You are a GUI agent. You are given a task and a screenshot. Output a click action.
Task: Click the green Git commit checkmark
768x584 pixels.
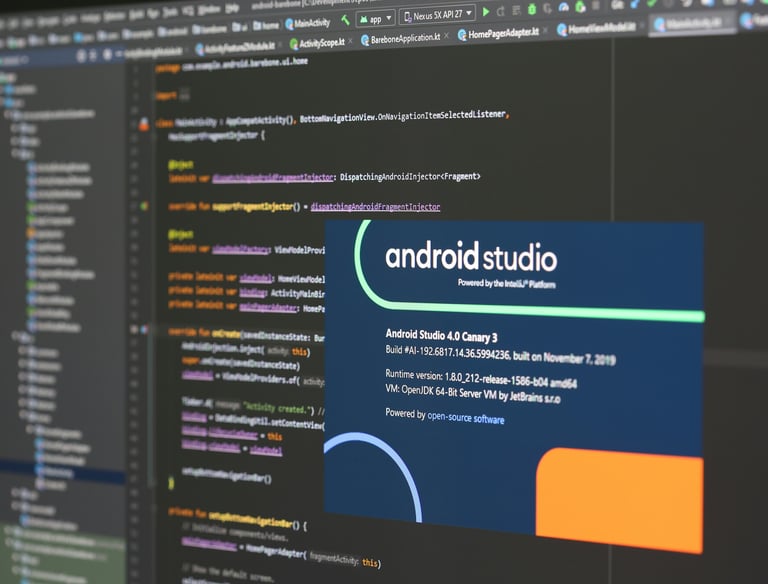point(652,4)
